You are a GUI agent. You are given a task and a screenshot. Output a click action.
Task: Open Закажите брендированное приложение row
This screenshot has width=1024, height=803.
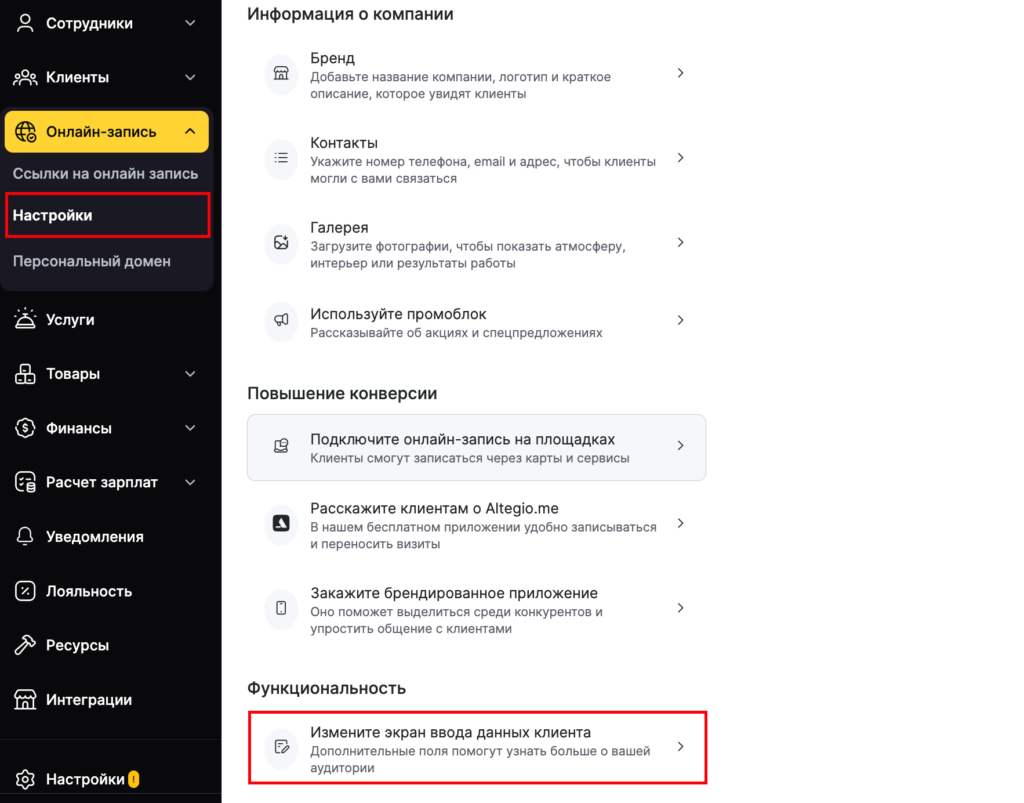[x=476, y=608]
